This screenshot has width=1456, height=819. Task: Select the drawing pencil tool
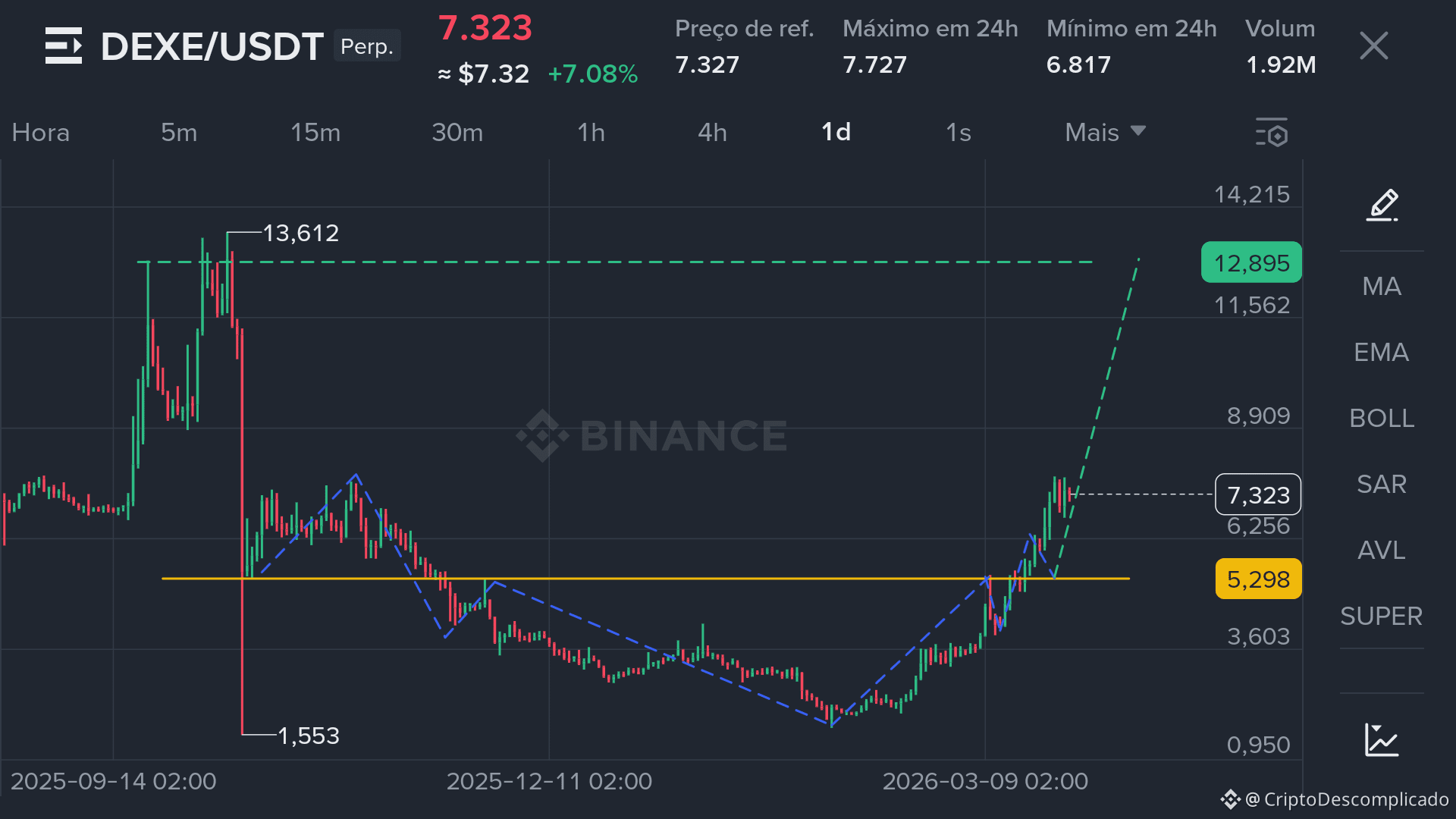(x=1382, y=205)
